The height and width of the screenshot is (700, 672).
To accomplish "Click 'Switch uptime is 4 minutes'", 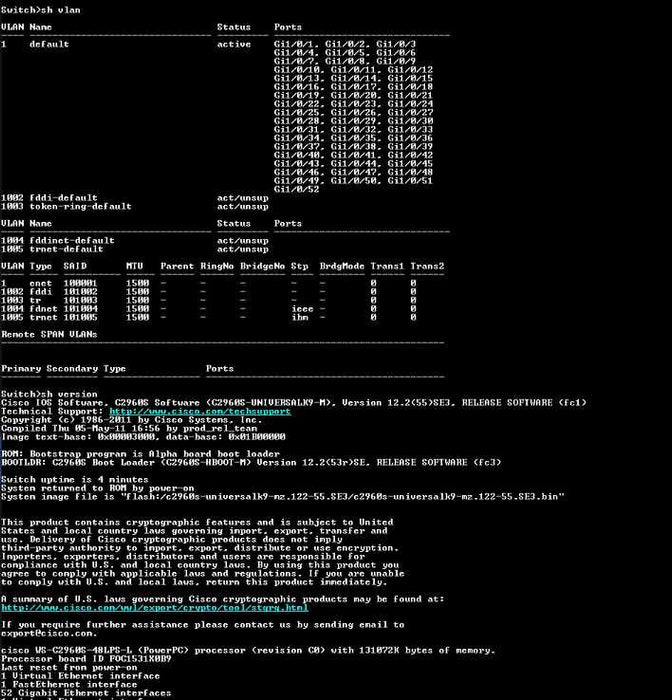I will pyautogui.click(x=75, y=479).
